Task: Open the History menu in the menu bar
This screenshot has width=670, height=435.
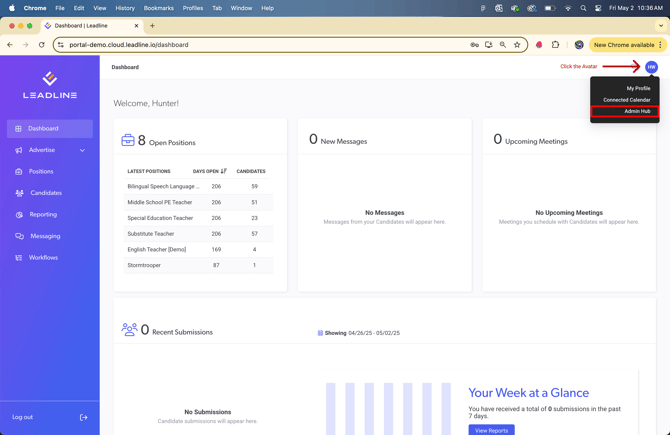Action: point(125,8)
